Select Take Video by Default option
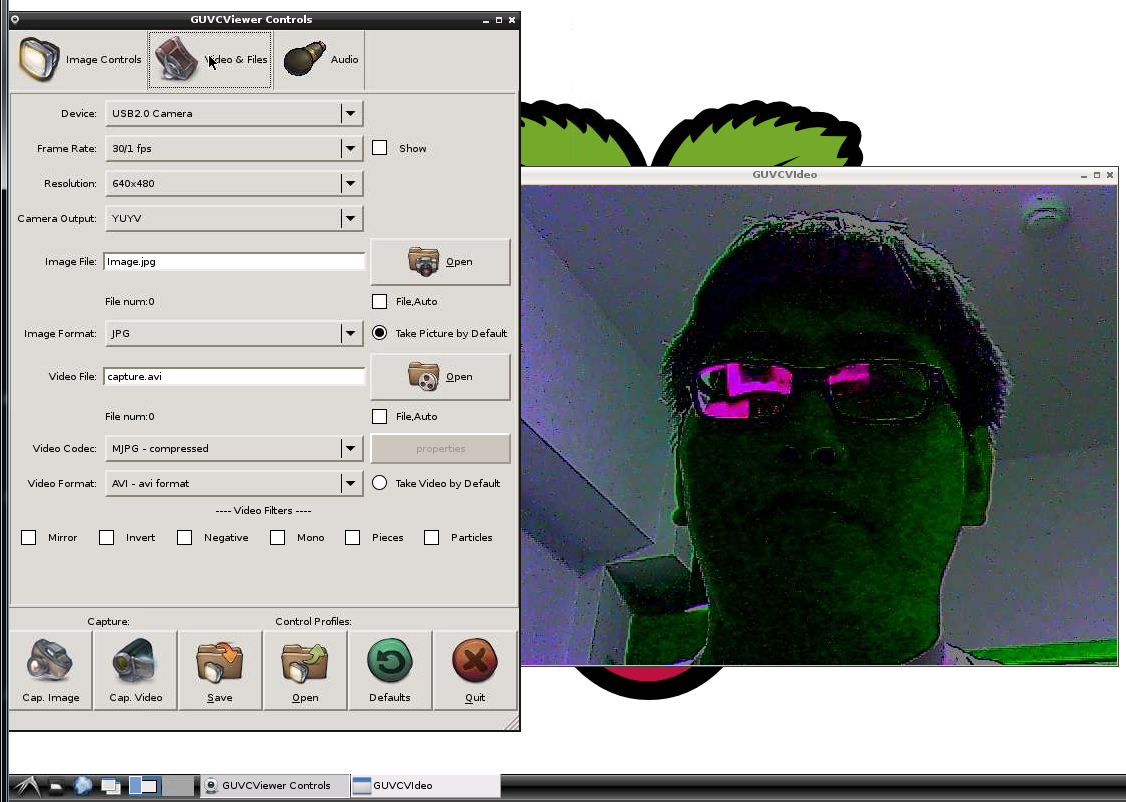The height and width of the screenshot is (802, 1126). (x=380, y=483)
